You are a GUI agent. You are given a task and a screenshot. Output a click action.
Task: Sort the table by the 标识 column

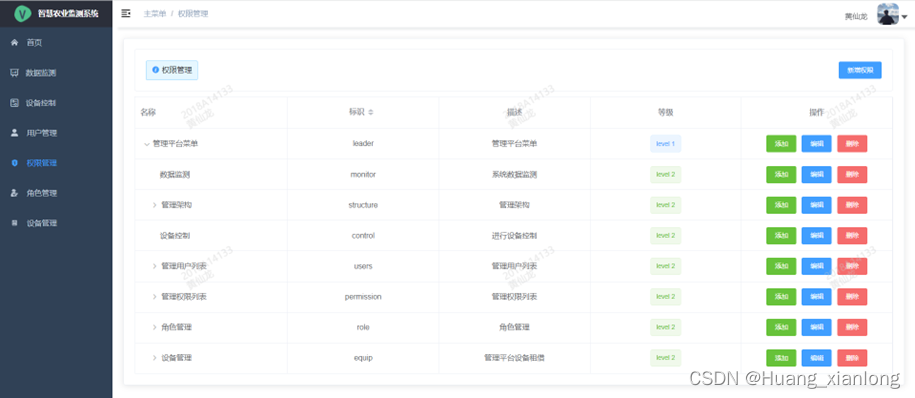371,113
